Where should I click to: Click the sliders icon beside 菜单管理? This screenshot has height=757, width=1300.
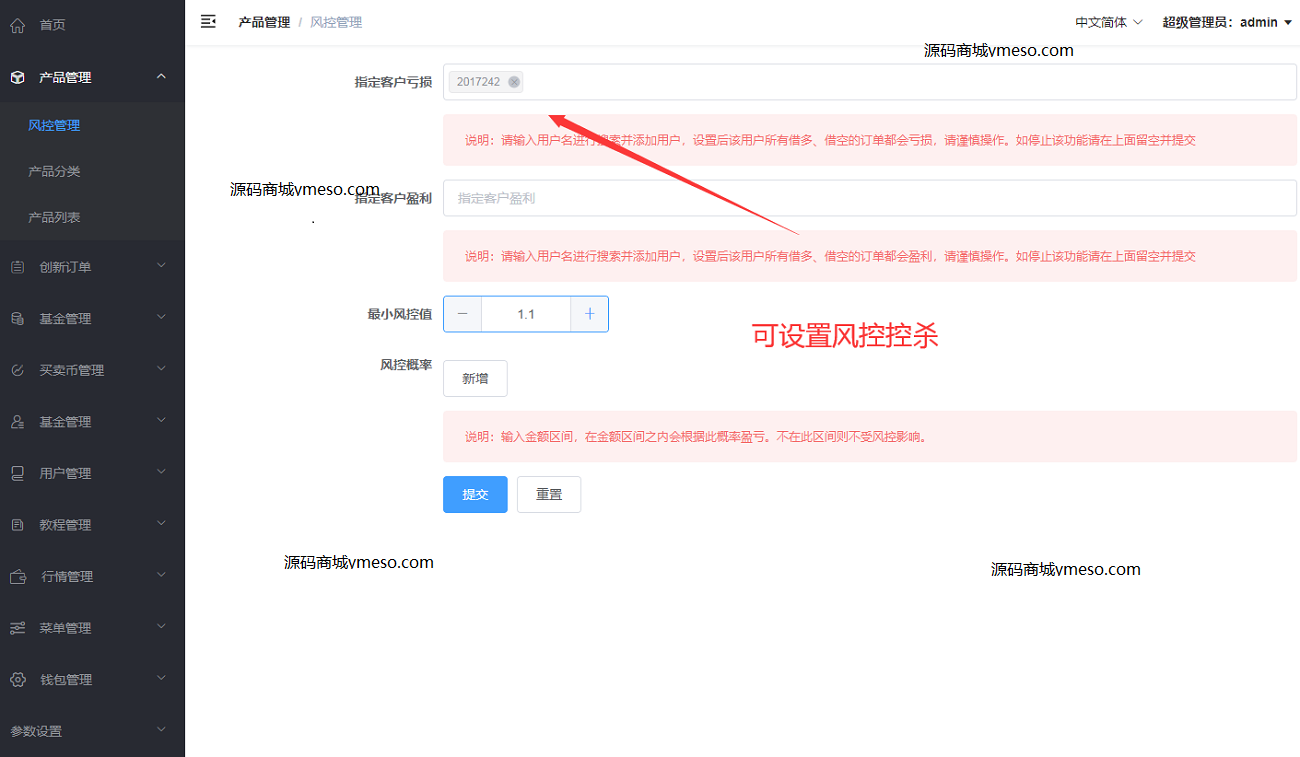click(17, 628)
